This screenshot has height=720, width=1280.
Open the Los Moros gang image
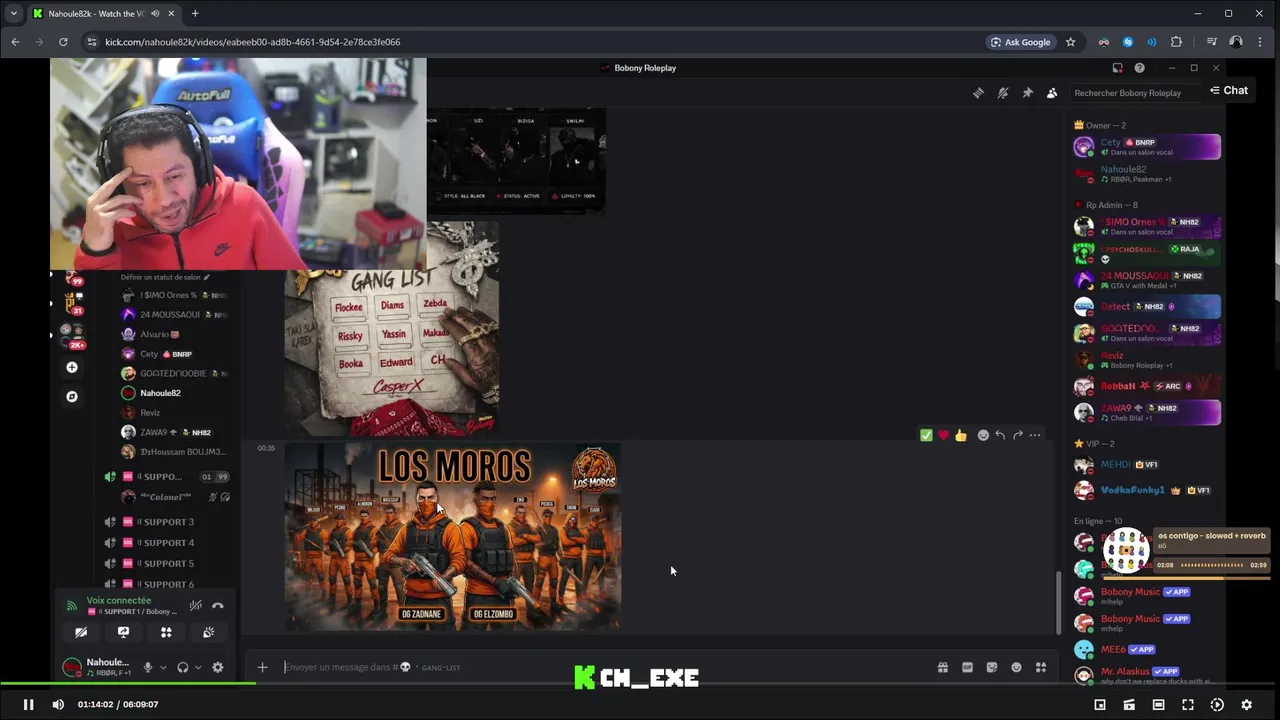(452, 537)
